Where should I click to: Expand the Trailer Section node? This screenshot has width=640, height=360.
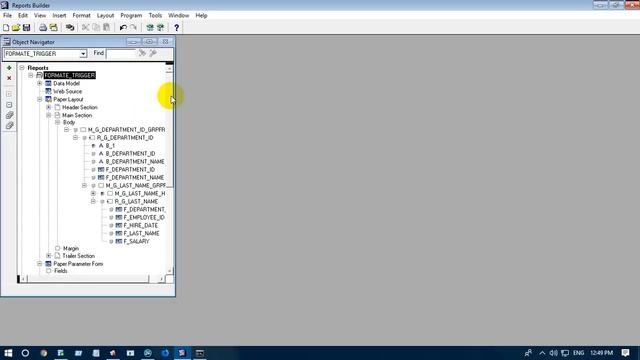pos(49,256)
